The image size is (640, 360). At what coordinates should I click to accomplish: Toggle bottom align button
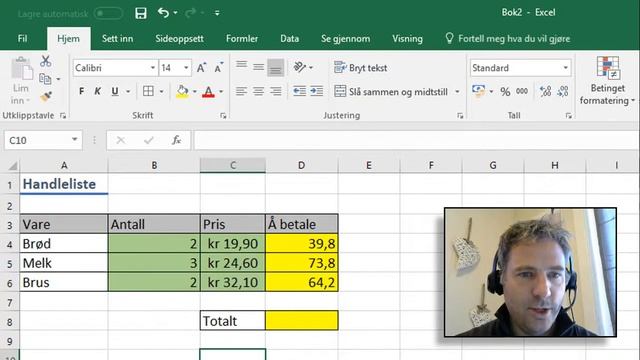[x=276, y=68]
